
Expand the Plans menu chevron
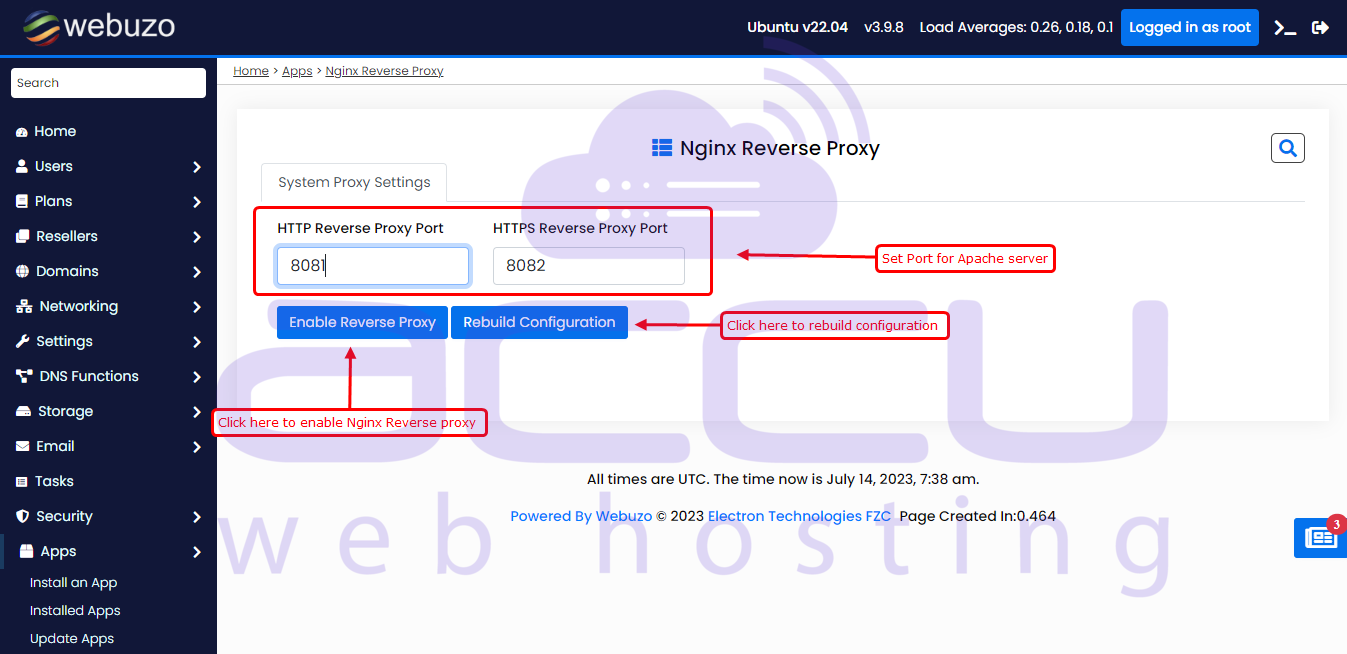pos(197,202)
